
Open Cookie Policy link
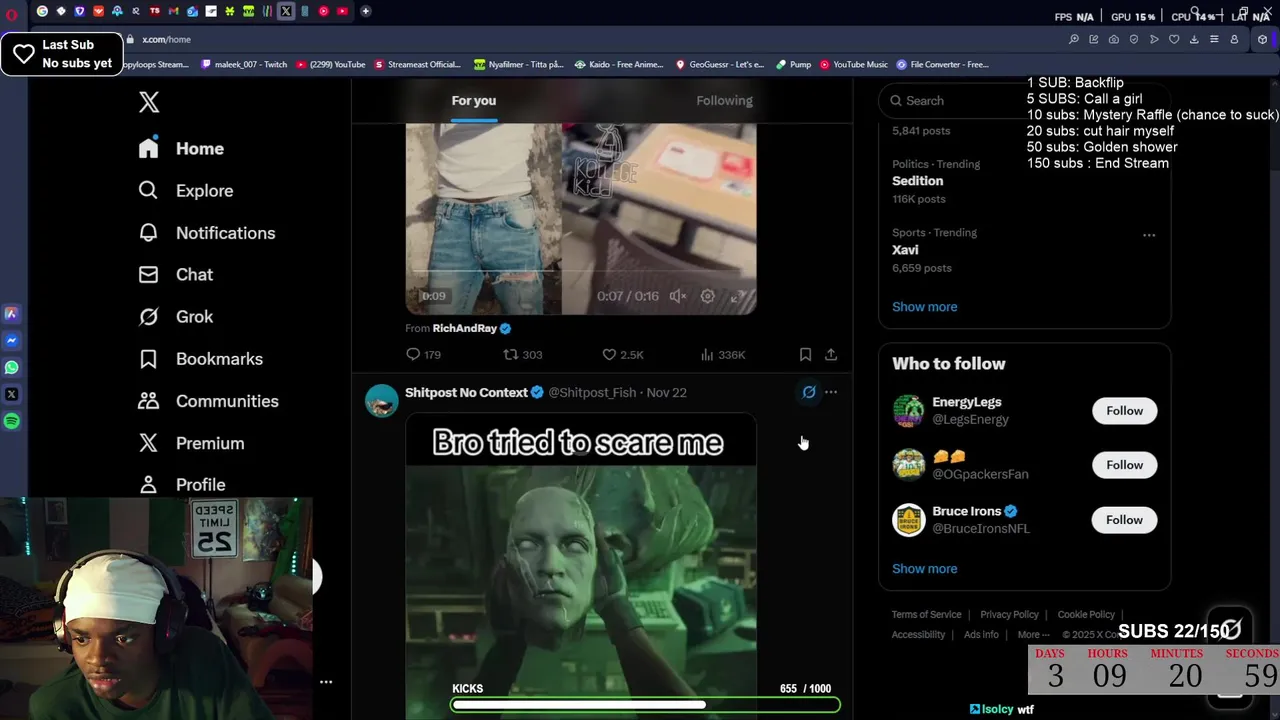(1086, 615)
